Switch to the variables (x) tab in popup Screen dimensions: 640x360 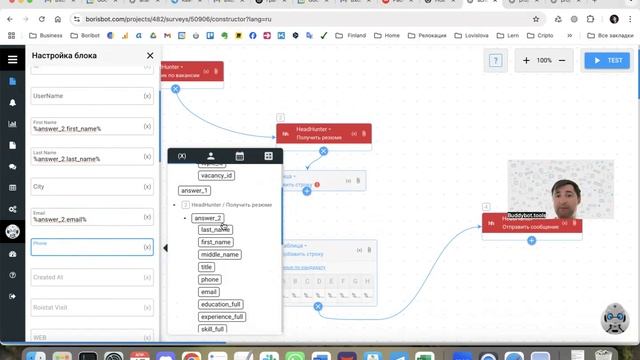182,156
